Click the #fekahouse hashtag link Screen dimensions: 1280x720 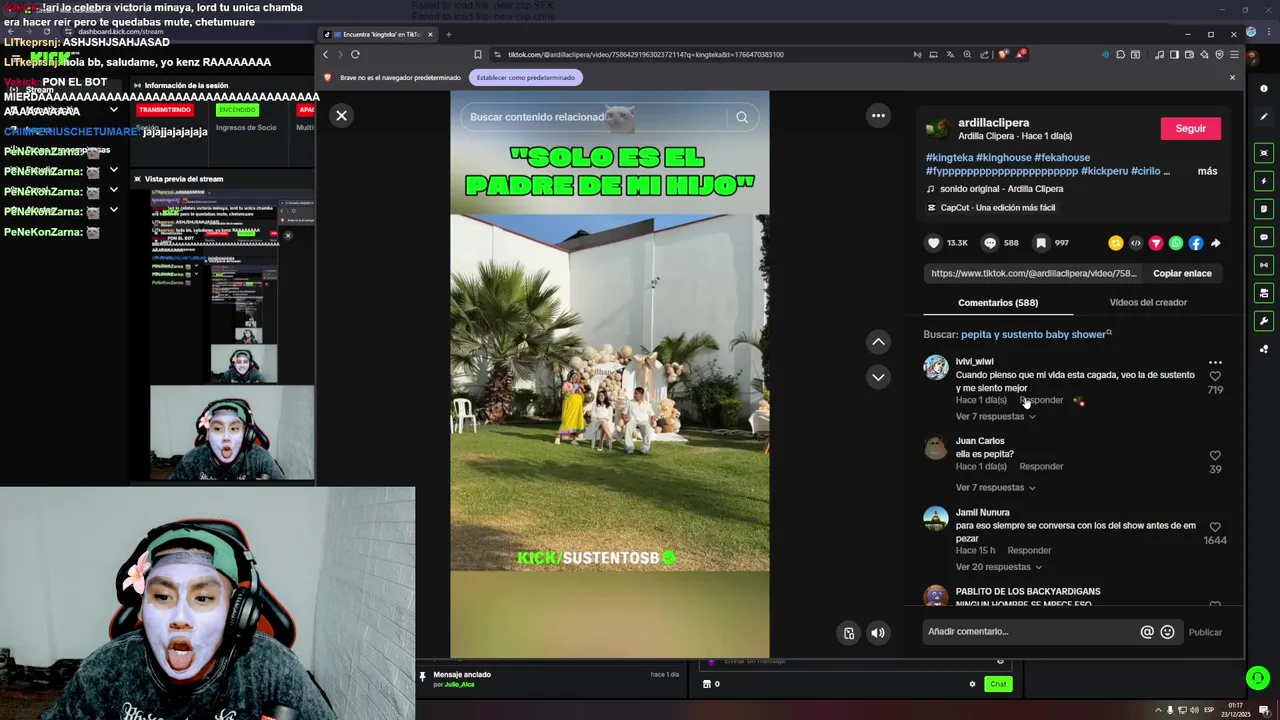click(1062, 158)
